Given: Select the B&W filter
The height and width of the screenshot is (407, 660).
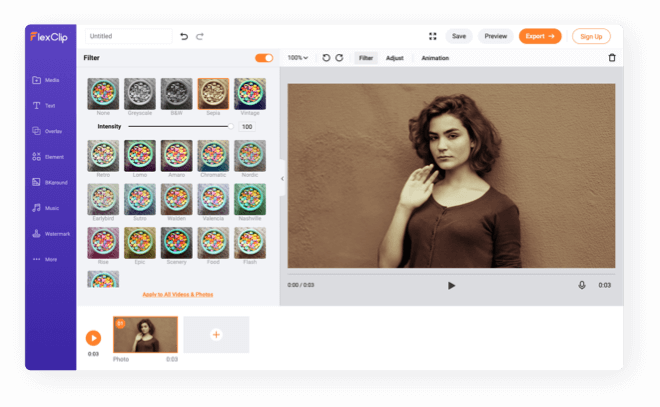Looking at the screenshot, I should tap(176, 94).
